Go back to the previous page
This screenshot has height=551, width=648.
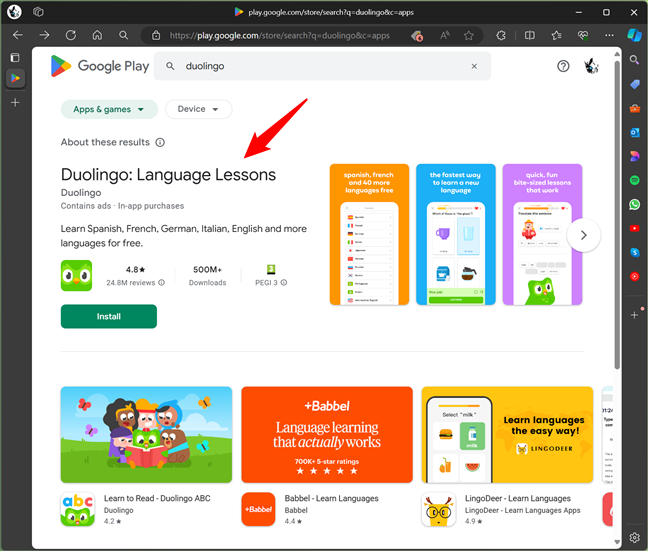tap(18, 35)
